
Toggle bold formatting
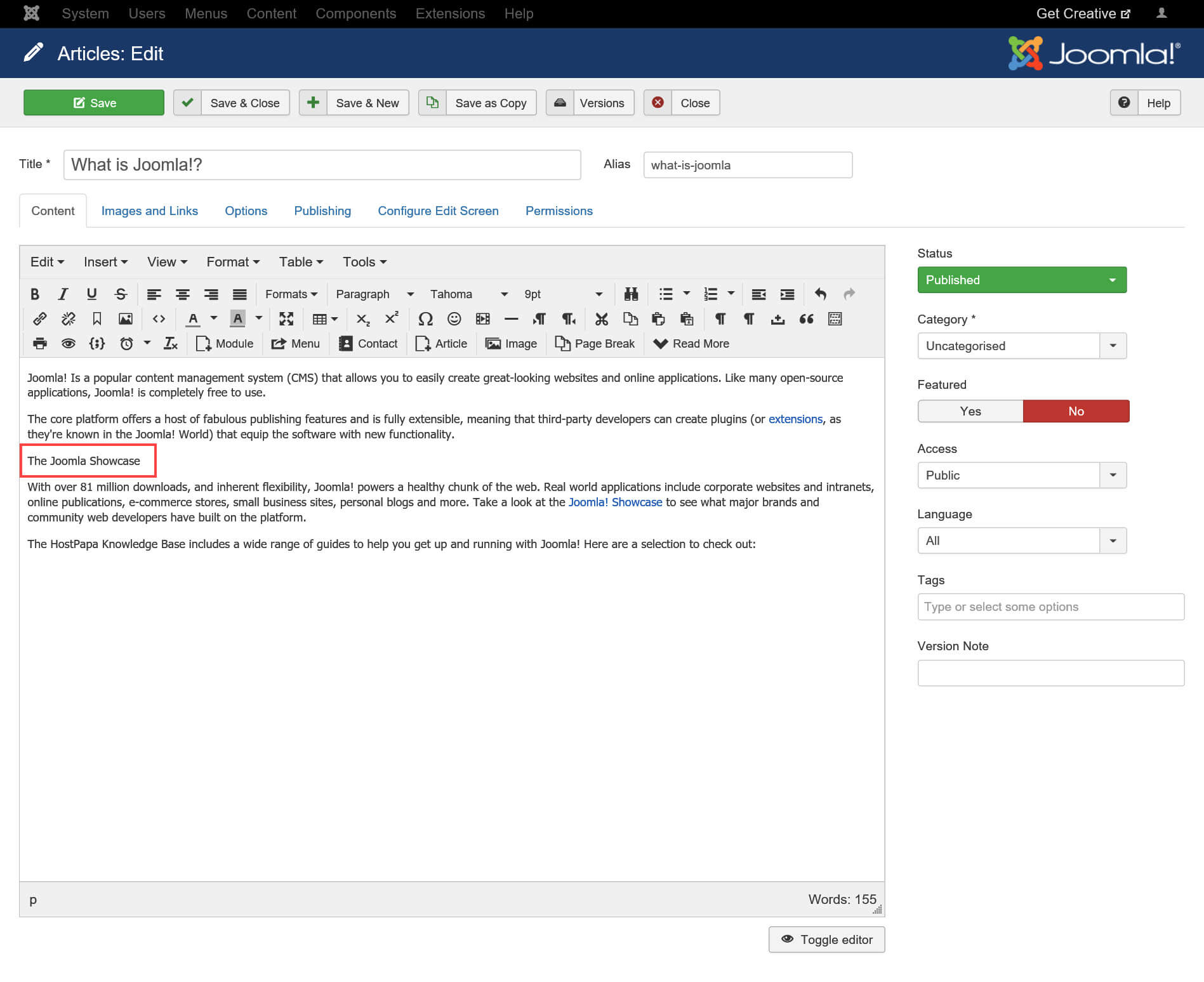35,294
